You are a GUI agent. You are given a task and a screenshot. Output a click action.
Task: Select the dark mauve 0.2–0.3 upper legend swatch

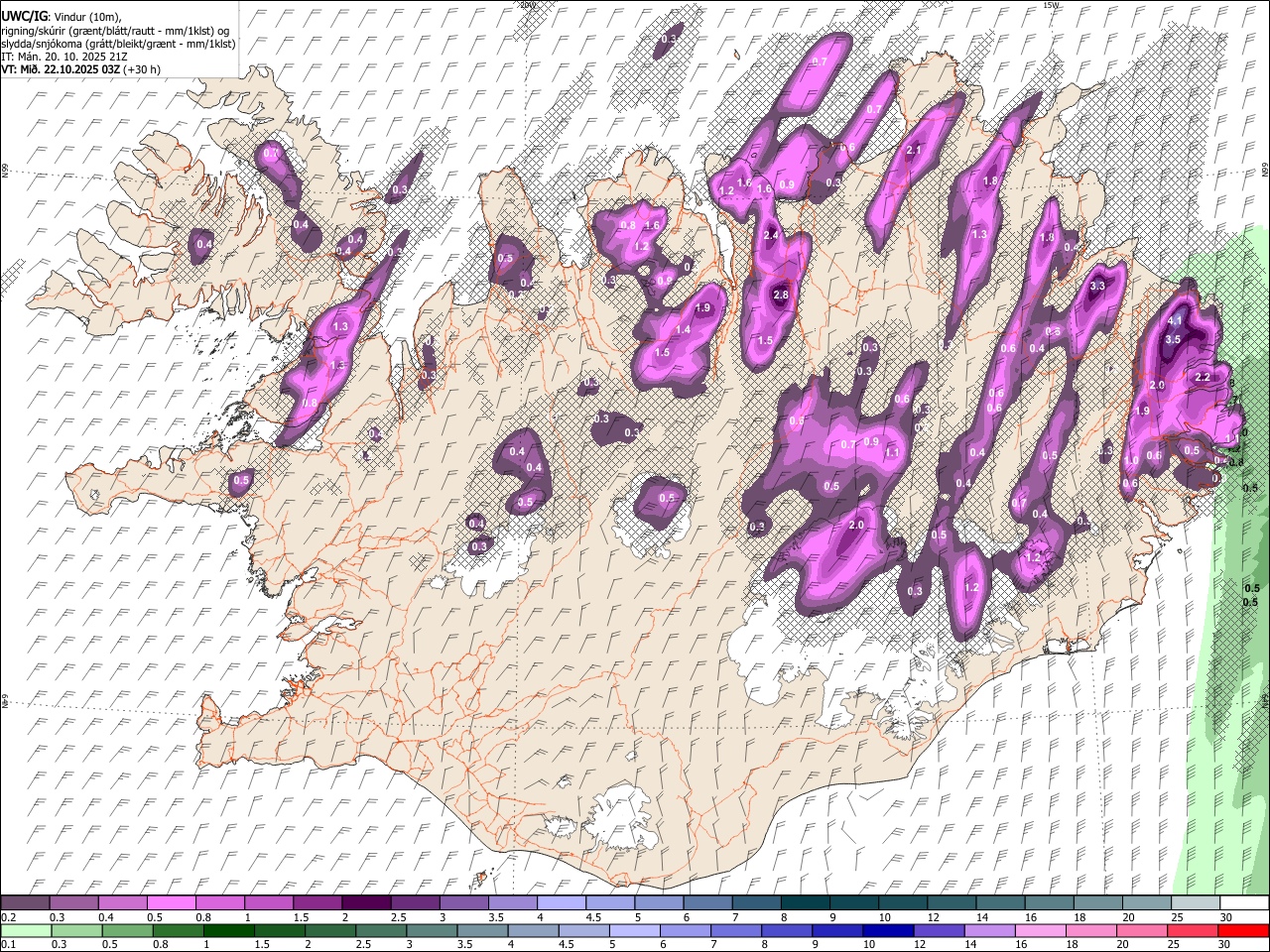coord(26,902)
